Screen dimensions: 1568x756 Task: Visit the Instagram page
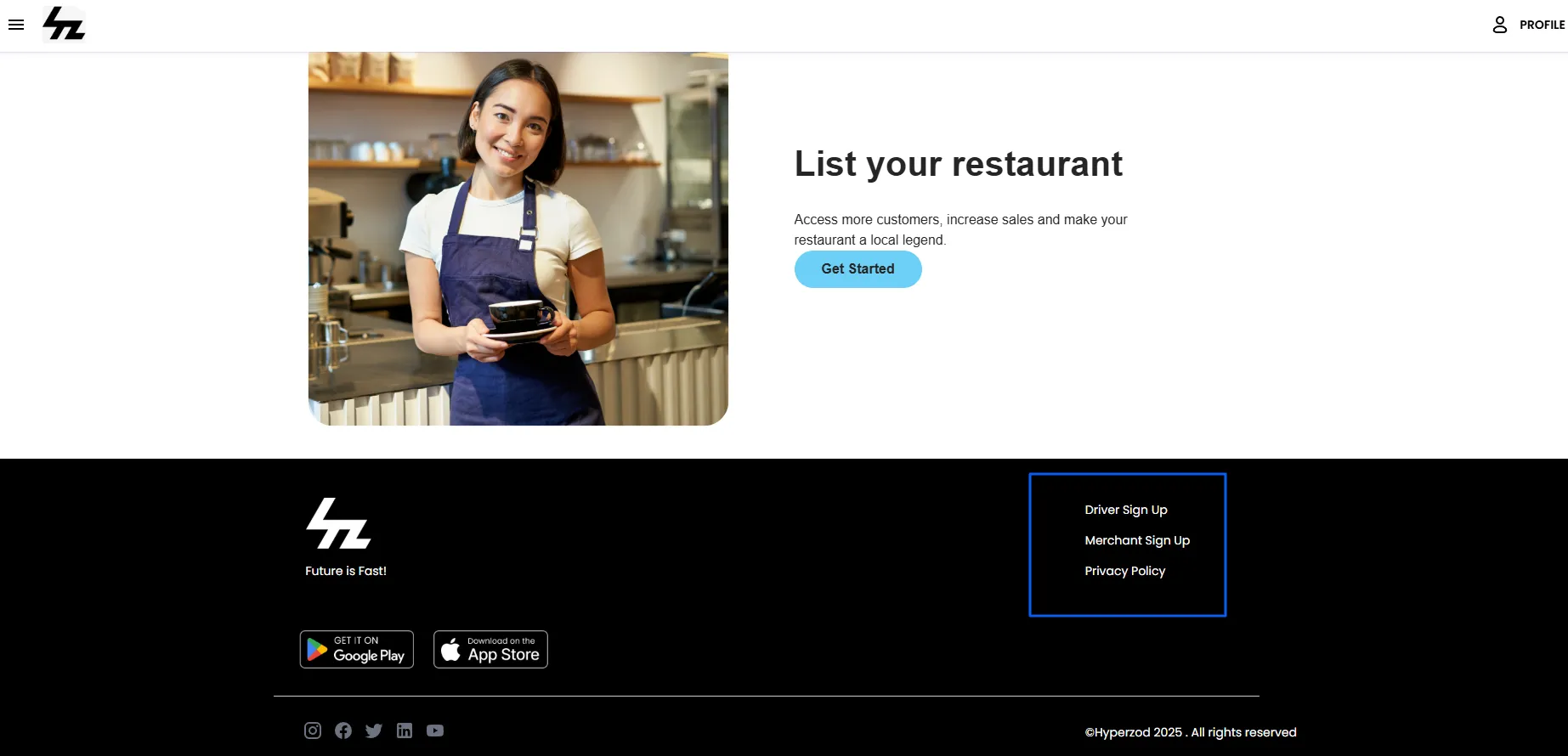coord(313,731)
